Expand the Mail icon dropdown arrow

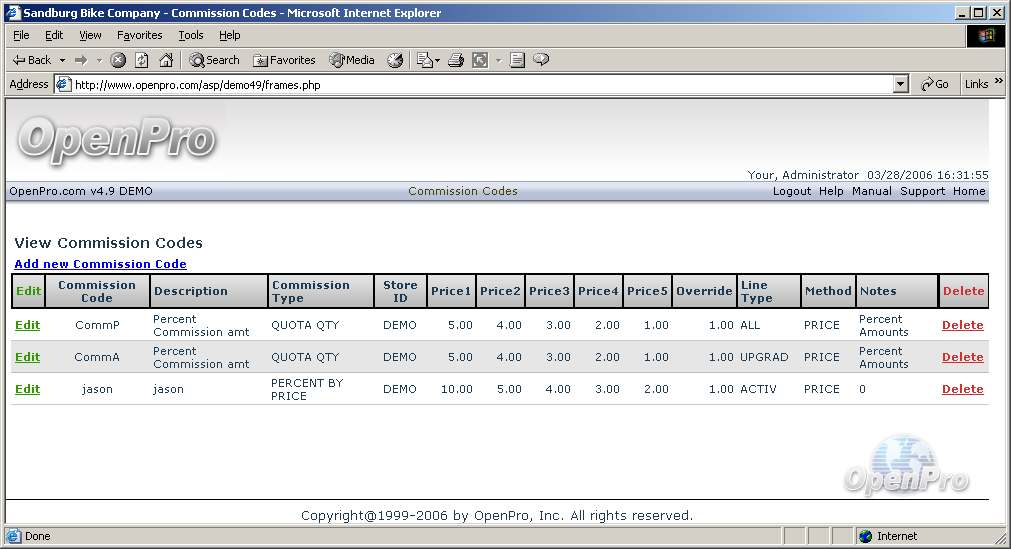coord(436,60)
